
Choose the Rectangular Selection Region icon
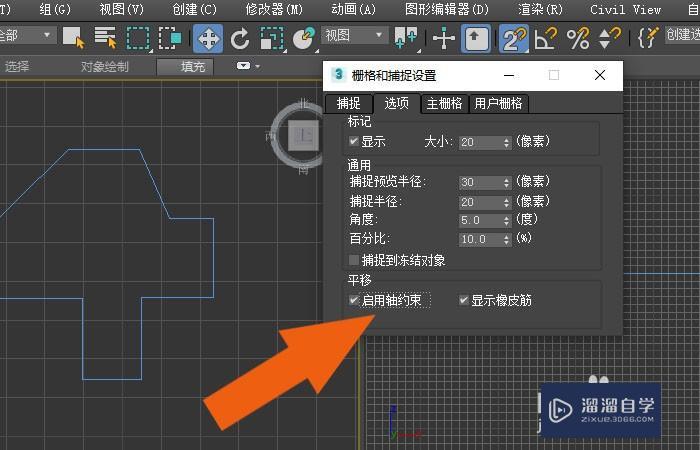pyautogui.click(x=138, y=38)
